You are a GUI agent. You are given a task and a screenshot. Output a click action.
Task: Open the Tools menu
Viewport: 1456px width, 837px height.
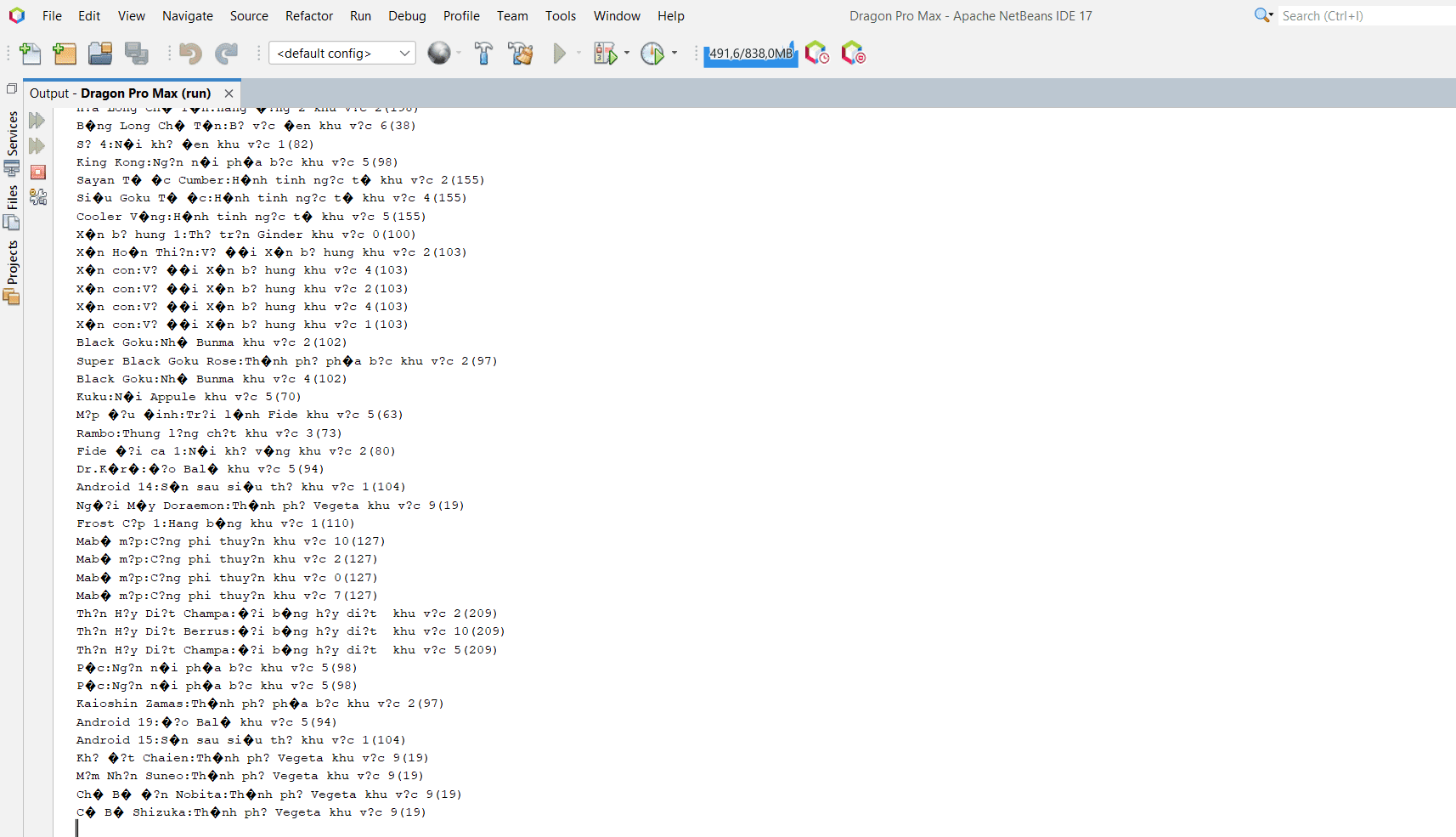coord(561,15)
